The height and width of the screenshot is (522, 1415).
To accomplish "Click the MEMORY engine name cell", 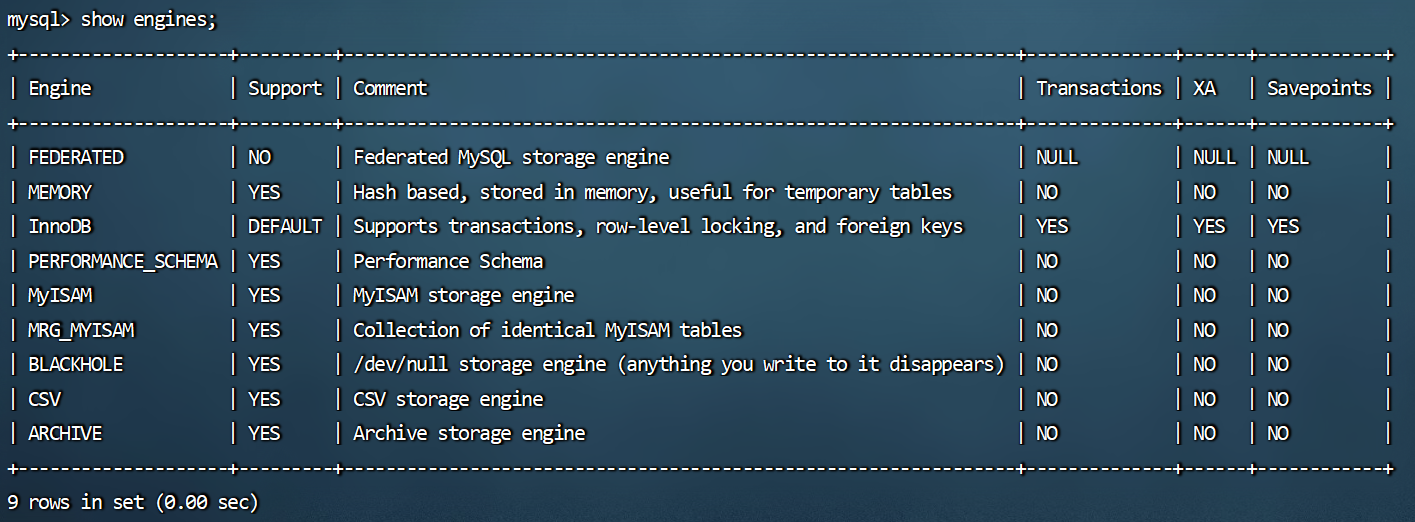I will (60, 192).
